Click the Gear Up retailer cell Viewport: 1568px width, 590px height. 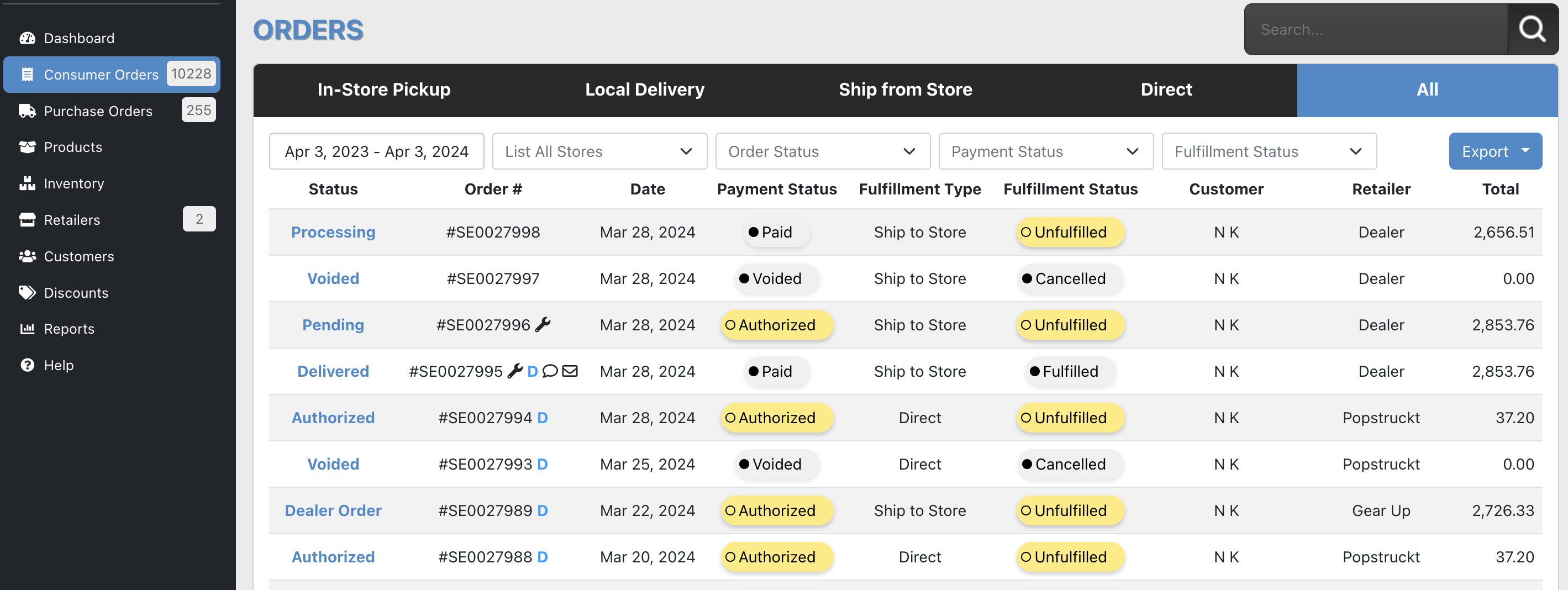(1381, 510)
